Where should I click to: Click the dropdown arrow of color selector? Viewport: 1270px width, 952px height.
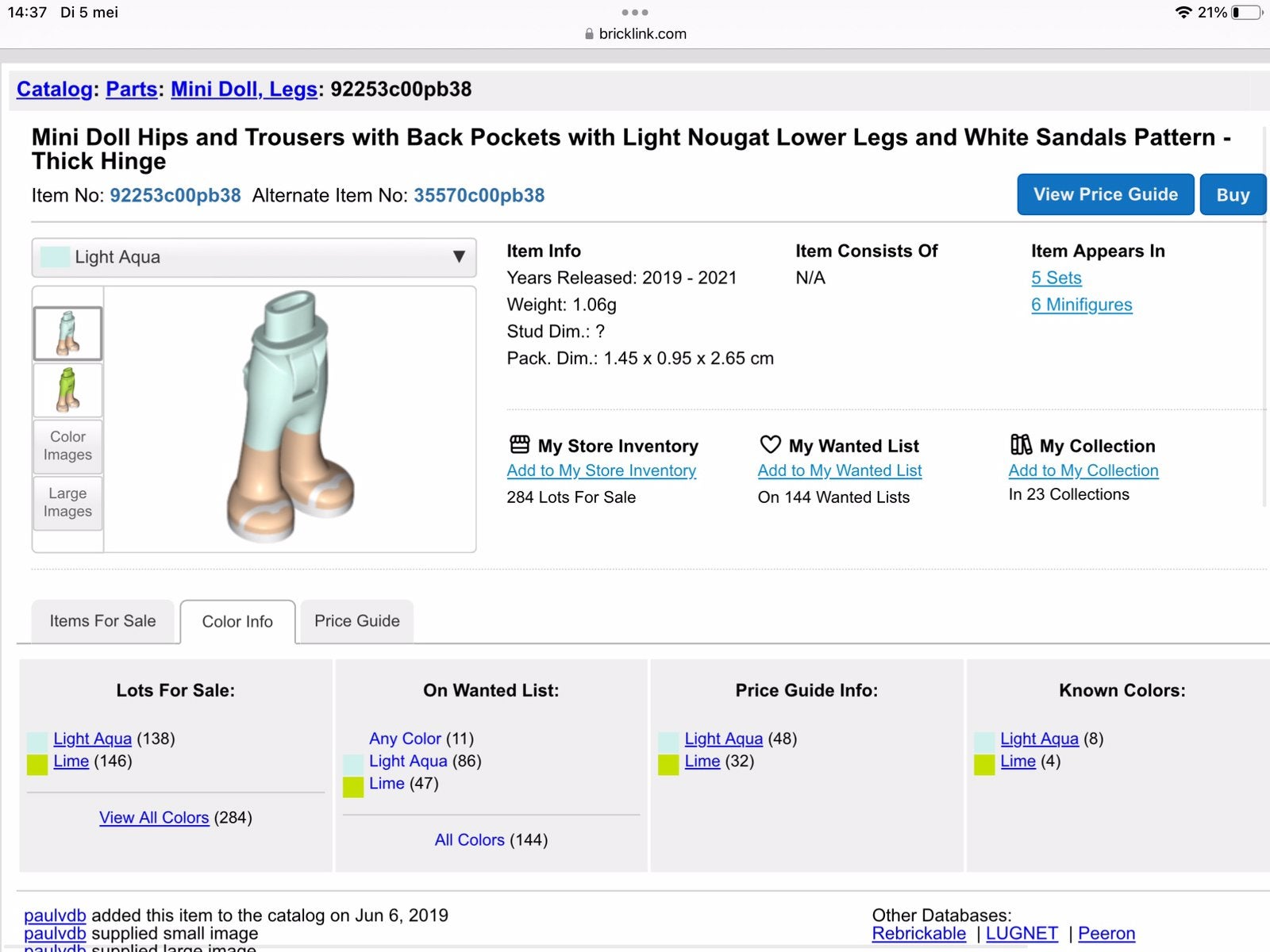pos(459,257)
